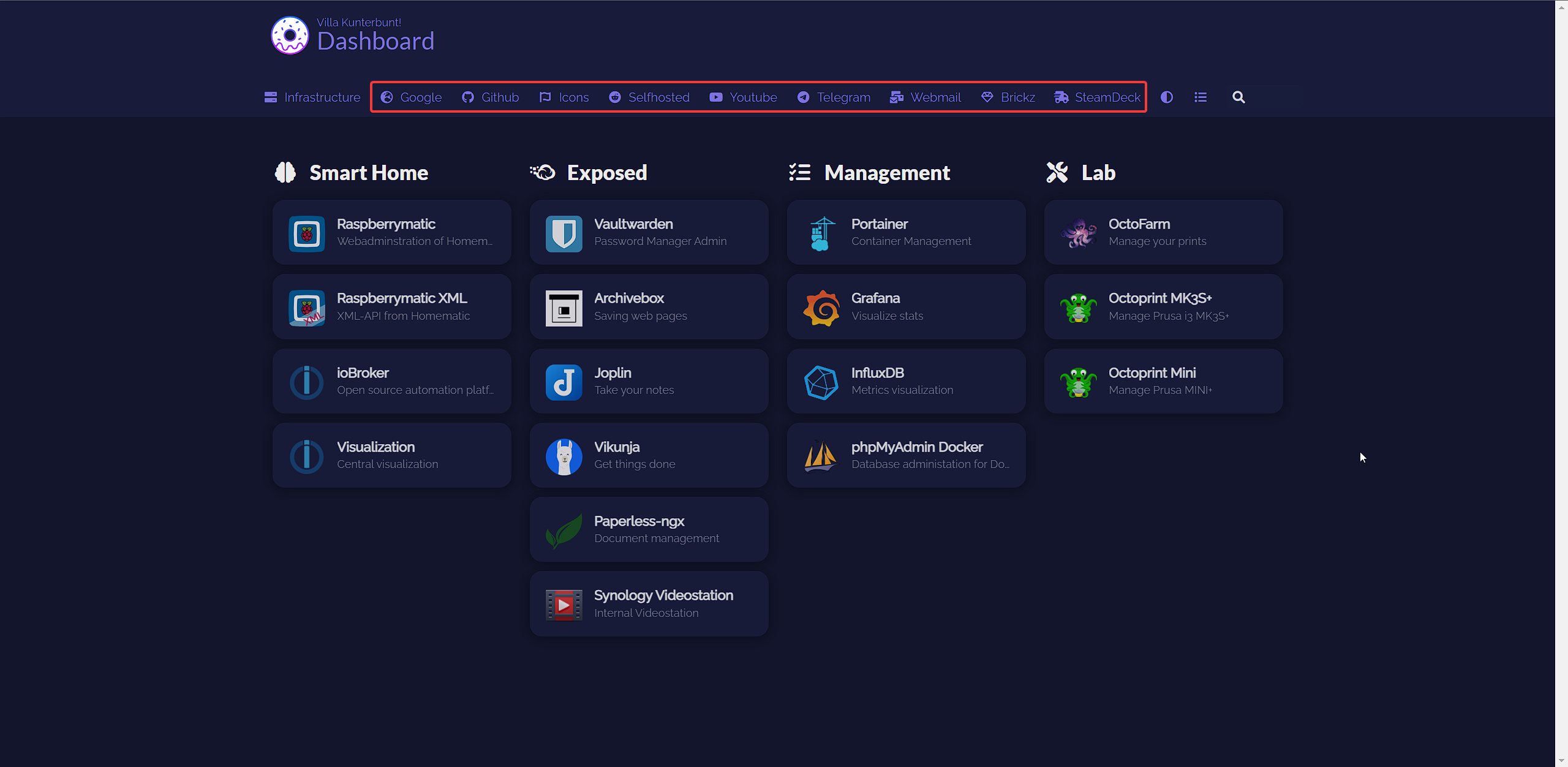Click the Portainer crane icon

821,233
